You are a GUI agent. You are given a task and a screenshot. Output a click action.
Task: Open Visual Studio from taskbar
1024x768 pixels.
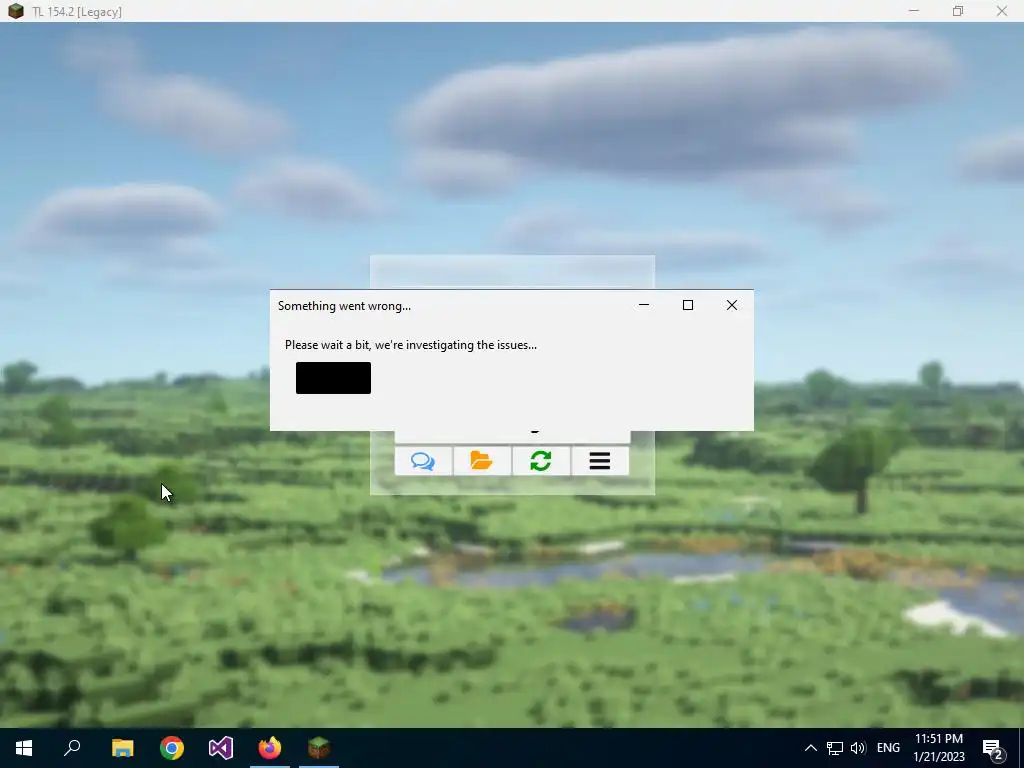pos(221,748)
